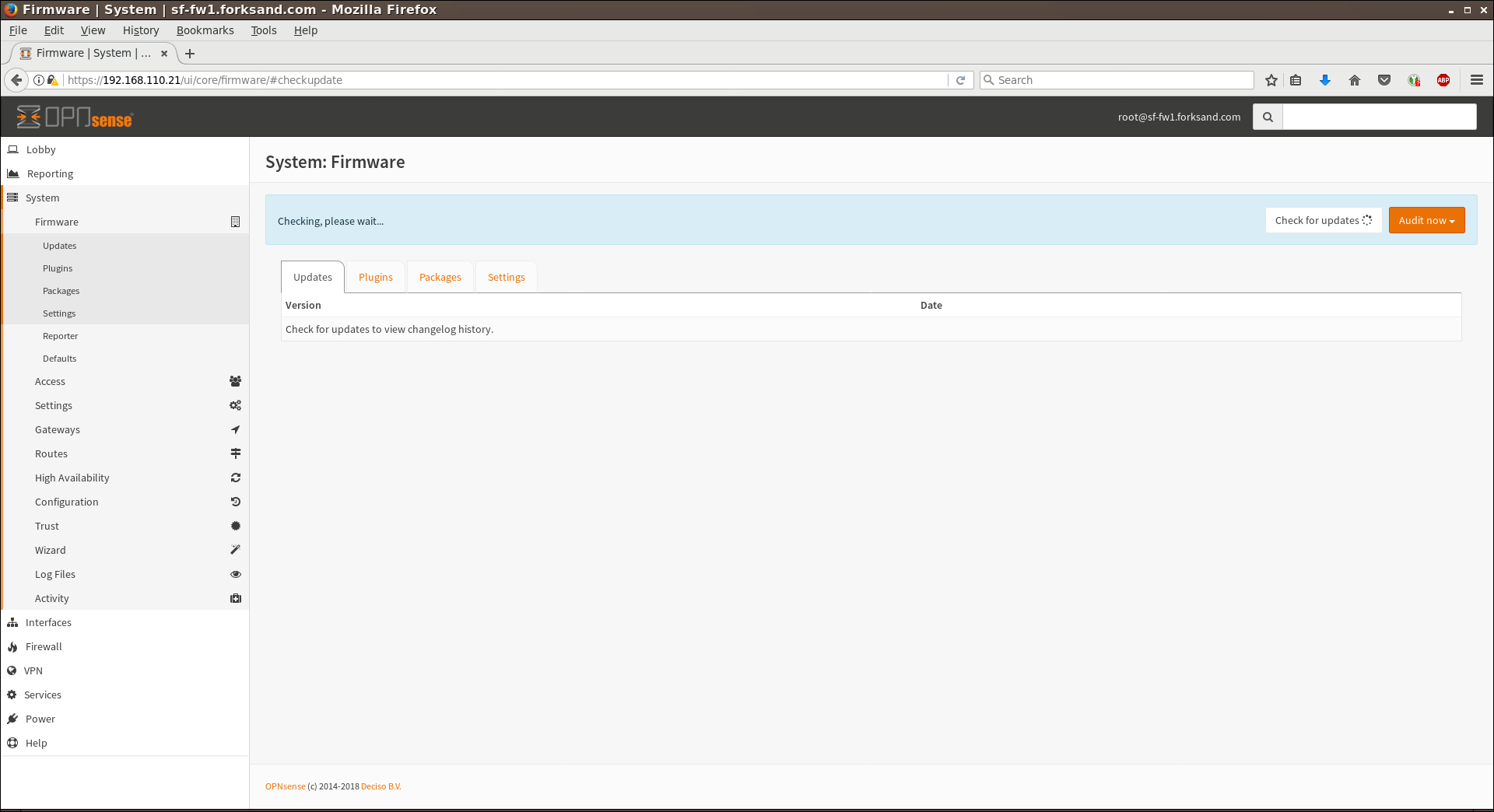Click the OPNsense logo in header
The image size is (1494, 812).
[75, 117]
